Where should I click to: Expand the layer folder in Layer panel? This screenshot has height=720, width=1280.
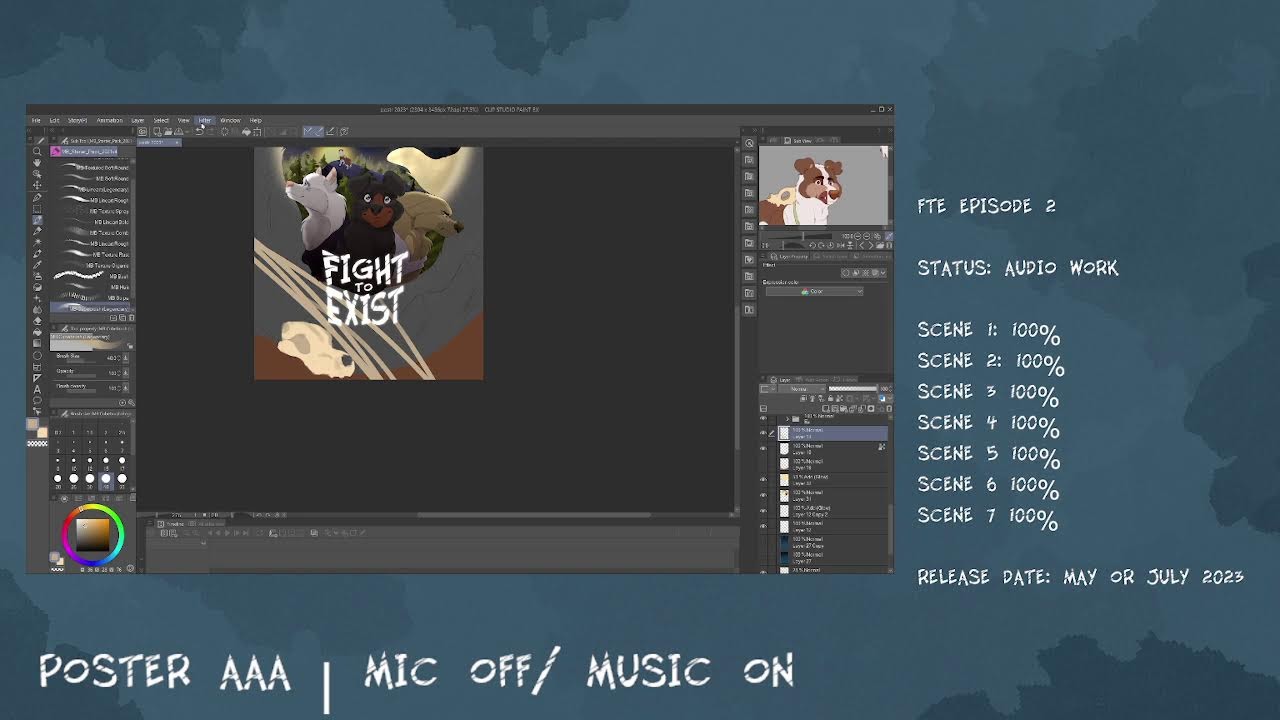point(787,418)
